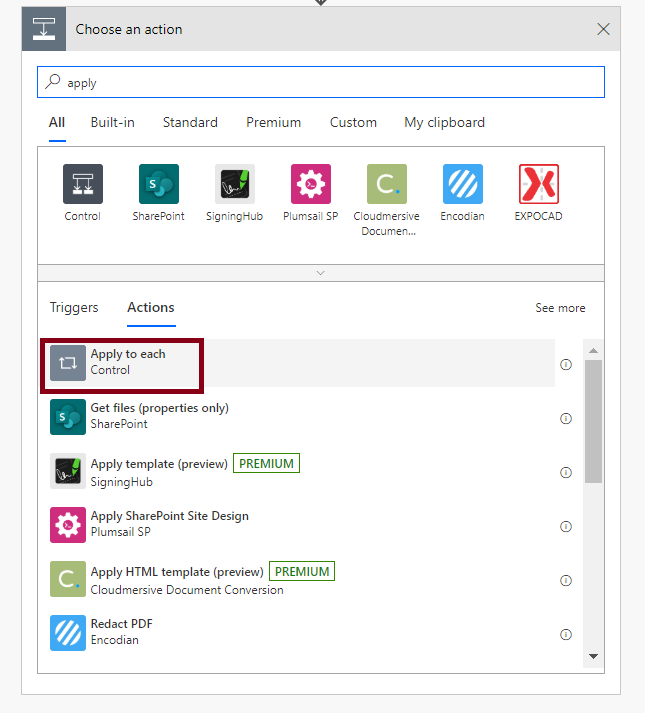Show info for Redact PDF action
Image resolution: width=645 pixels, height=713 pixels.
click(x=565, y=634)
